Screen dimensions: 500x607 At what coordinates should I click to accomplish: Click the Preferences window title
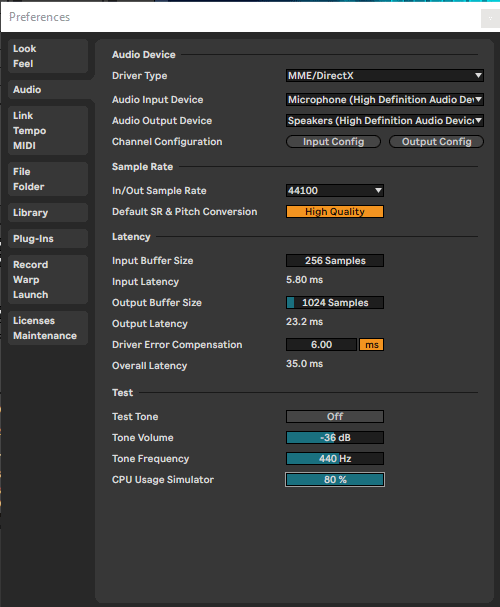coord(39,17)
